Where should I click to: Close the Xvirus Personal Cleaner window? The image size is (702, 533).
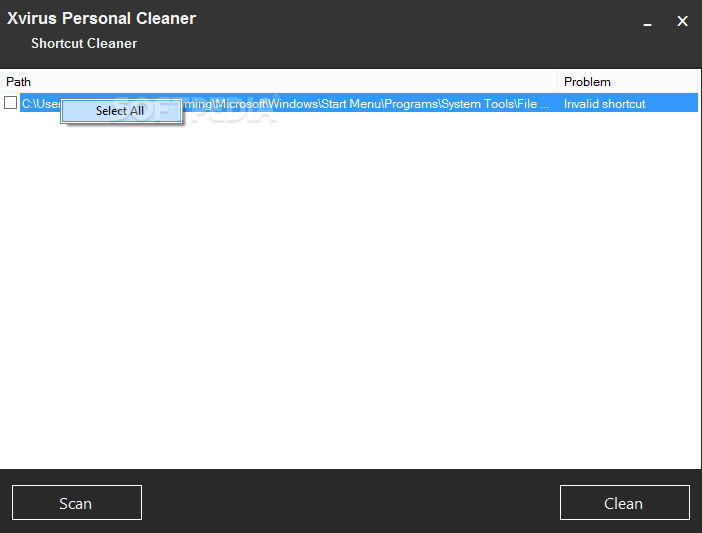tap(682, 21)
